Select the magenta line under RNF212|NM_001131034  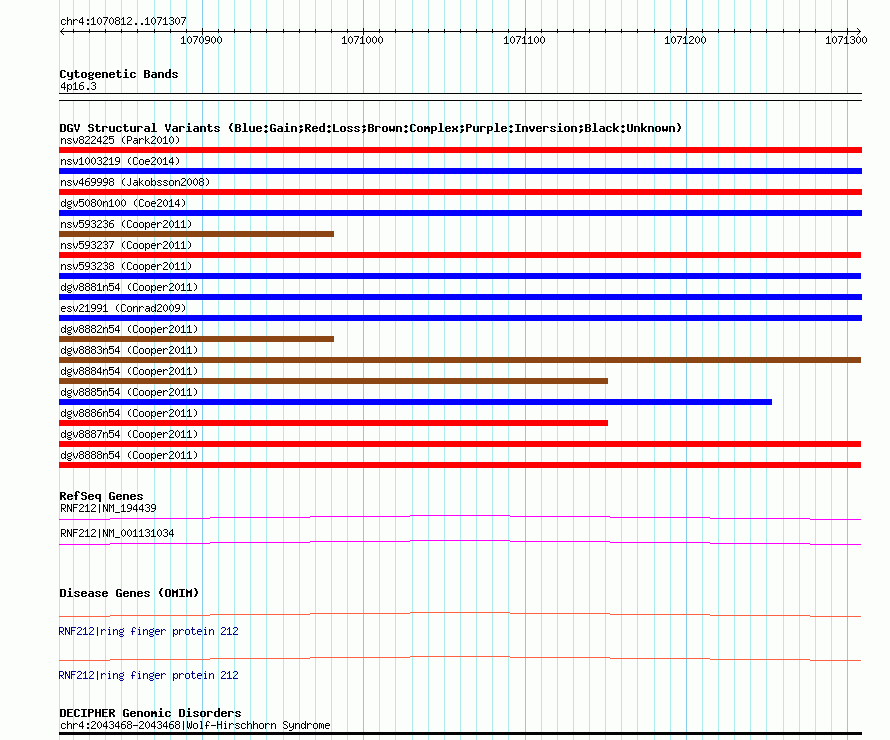tap(460, 542)
